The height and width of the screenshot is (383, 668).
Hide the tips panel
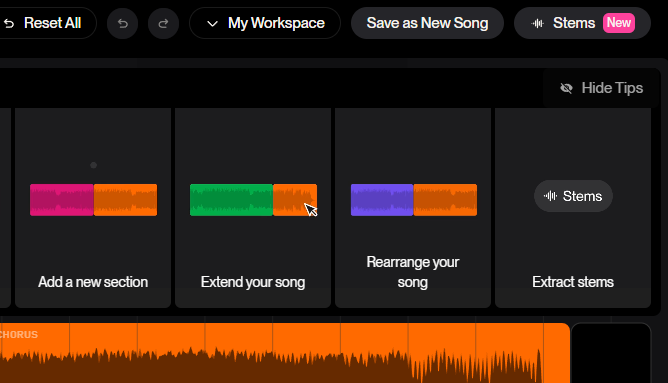(602, 88)
